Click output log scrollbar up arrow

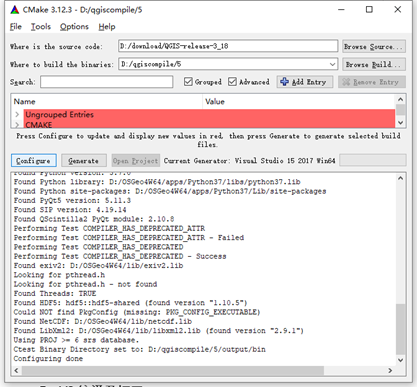(x=401, y=178)
